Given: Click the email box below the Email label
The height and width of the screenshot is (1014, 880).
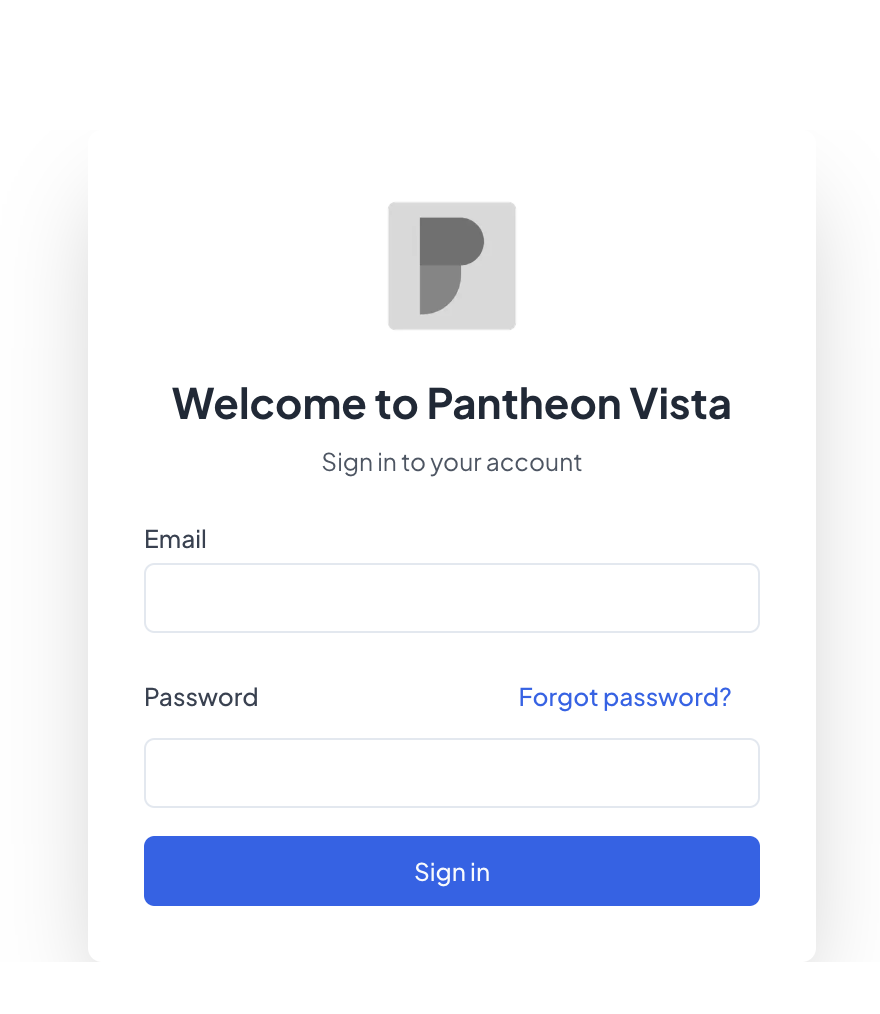Looking at the screenshot, I should coord(451,597).
